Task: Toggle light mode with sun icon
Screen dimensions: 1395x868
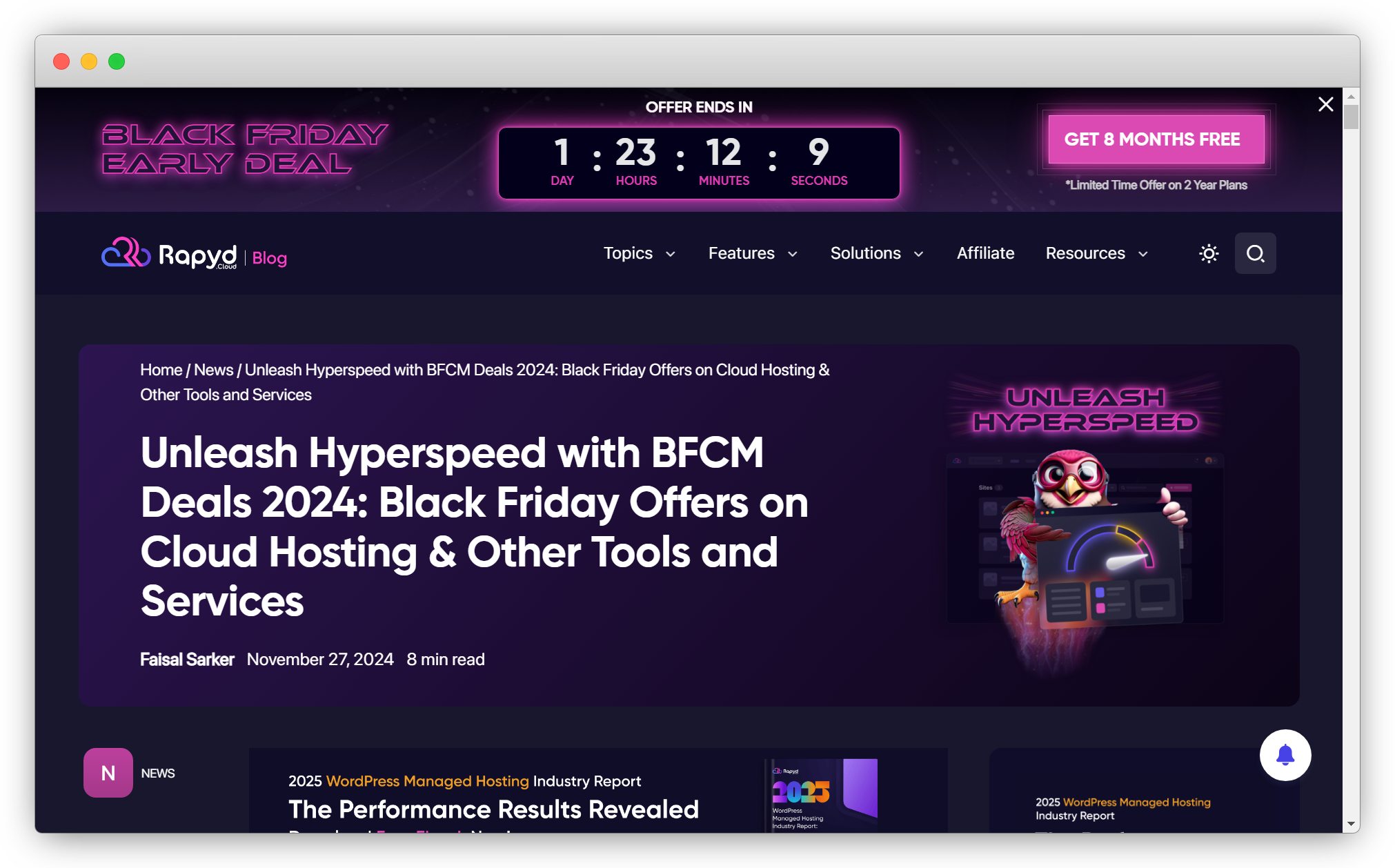Action: pyautogui.click(x=1209, y=253)
